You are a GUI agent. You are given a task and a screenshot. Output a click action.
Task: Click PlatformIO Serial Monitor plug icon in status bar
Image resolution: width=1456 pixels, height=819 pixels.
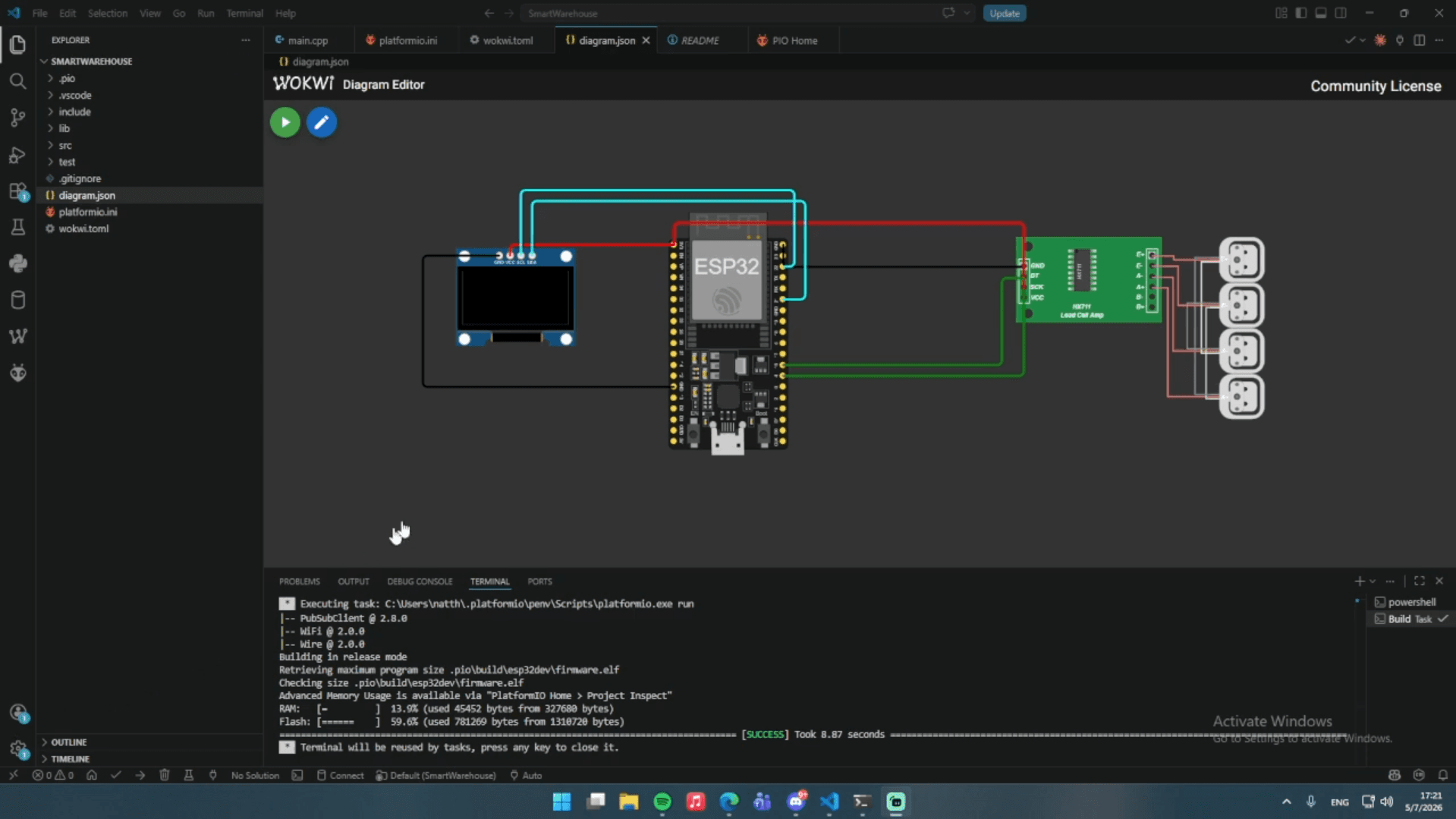pyautogui.click(x=213, y=775)
